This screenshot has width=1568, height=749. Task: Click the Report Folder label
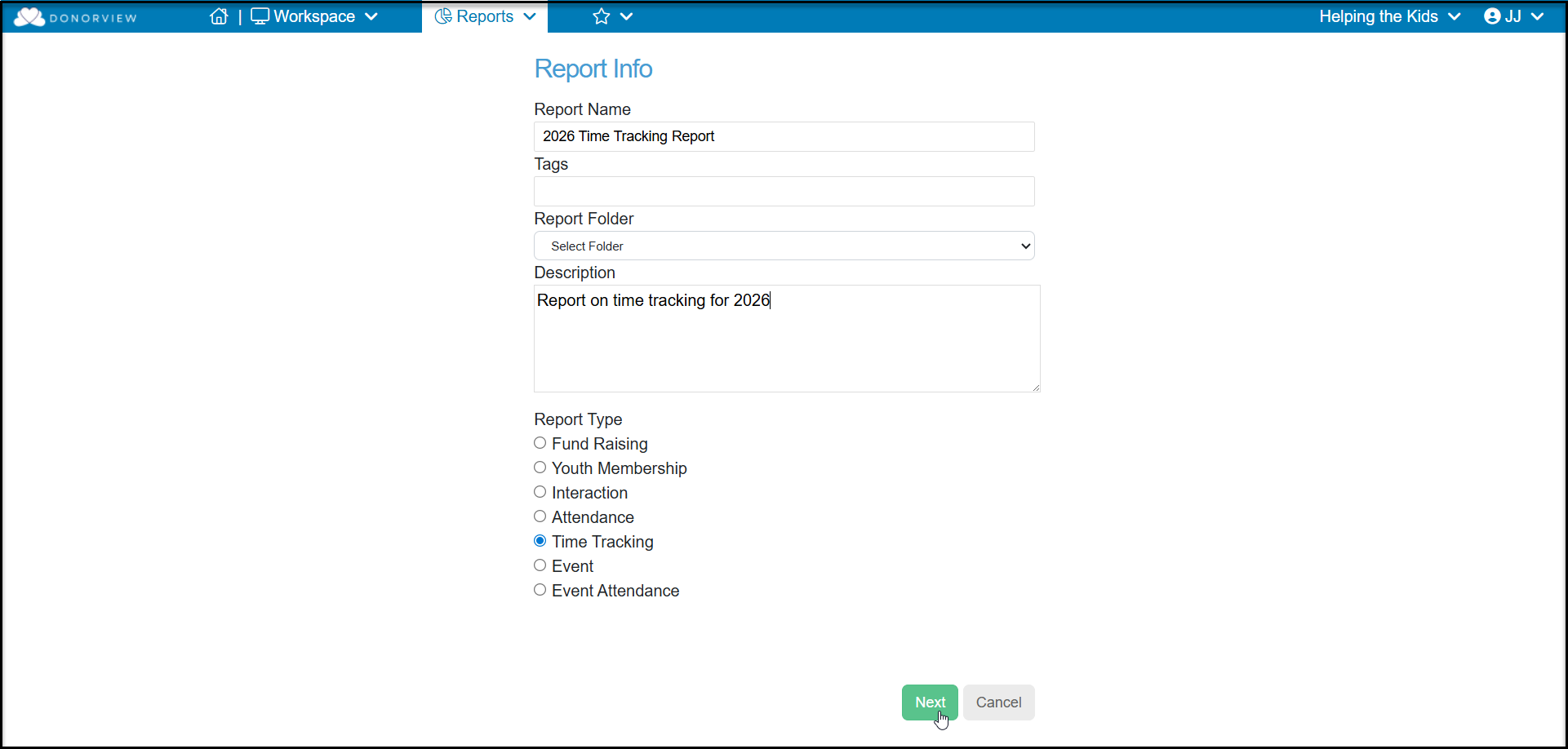(x=584, y=219)
